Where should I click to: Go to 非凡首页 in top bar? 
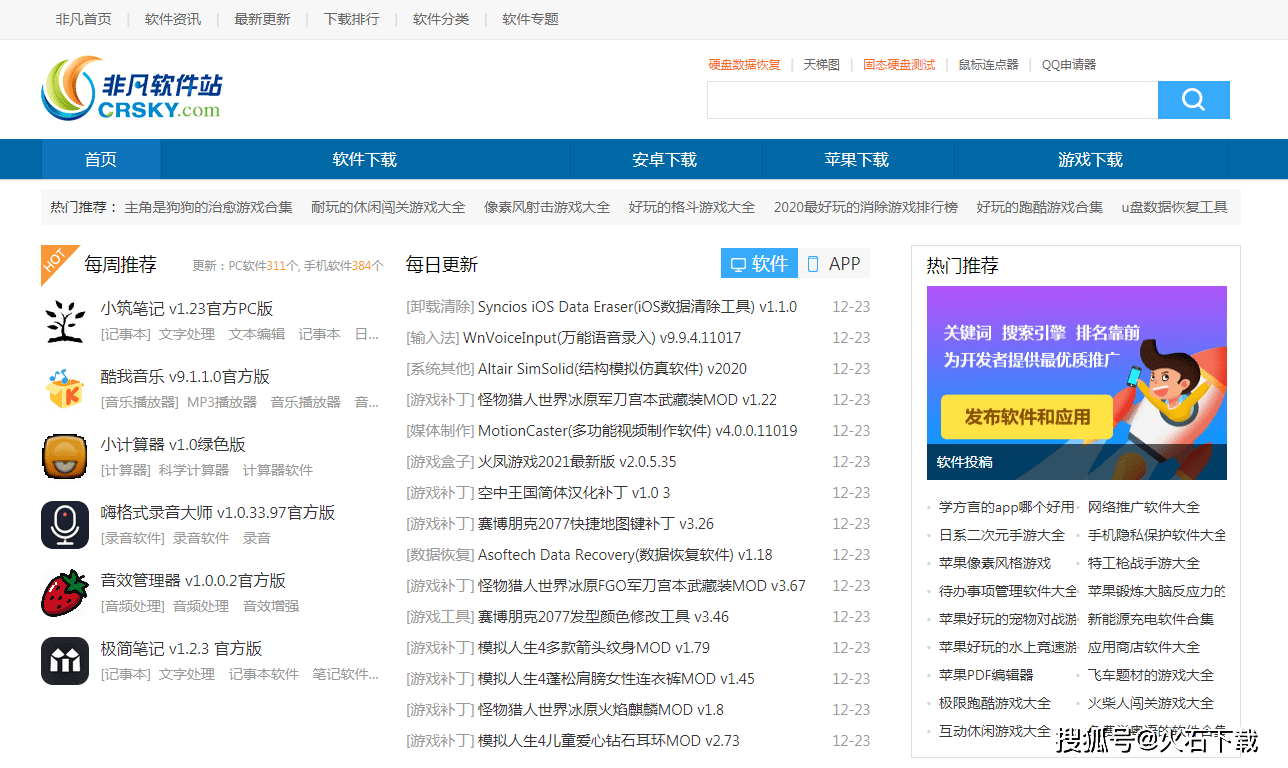coord(83,19)
